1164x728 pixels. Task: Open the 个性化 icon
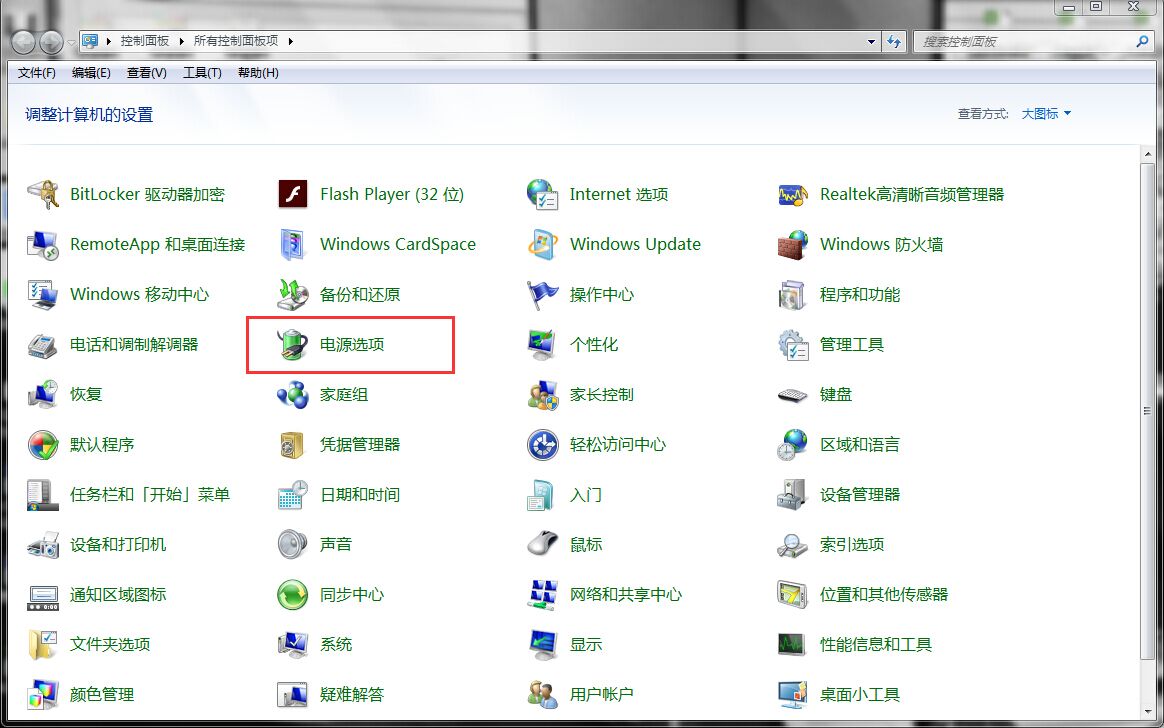click(x=543, y=345)
